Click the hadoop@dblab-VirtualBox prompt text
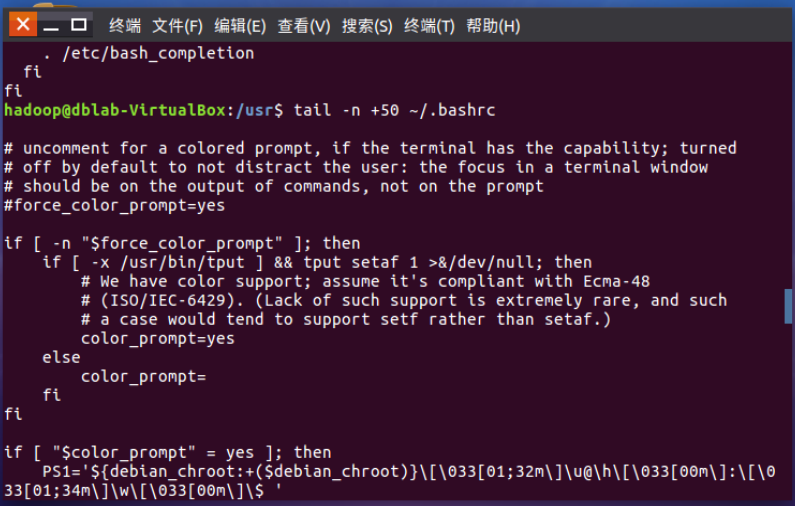The image size is (795, 506). click(115, 110)
